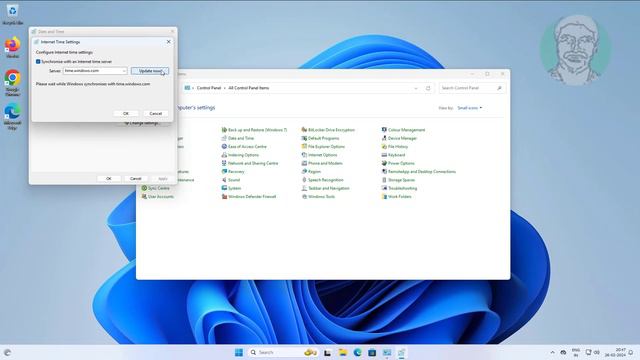Open BitLocker Drive Encryption

click(x=328, y=130)
